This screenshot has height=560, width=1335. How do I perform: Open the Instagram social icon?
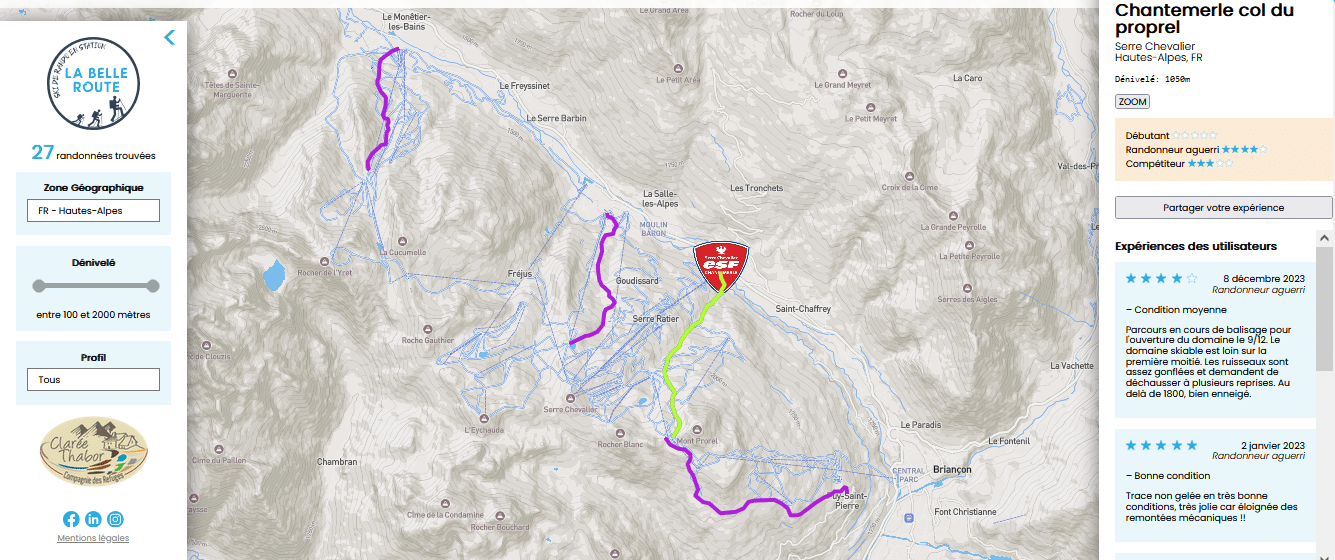click(116, 519)
